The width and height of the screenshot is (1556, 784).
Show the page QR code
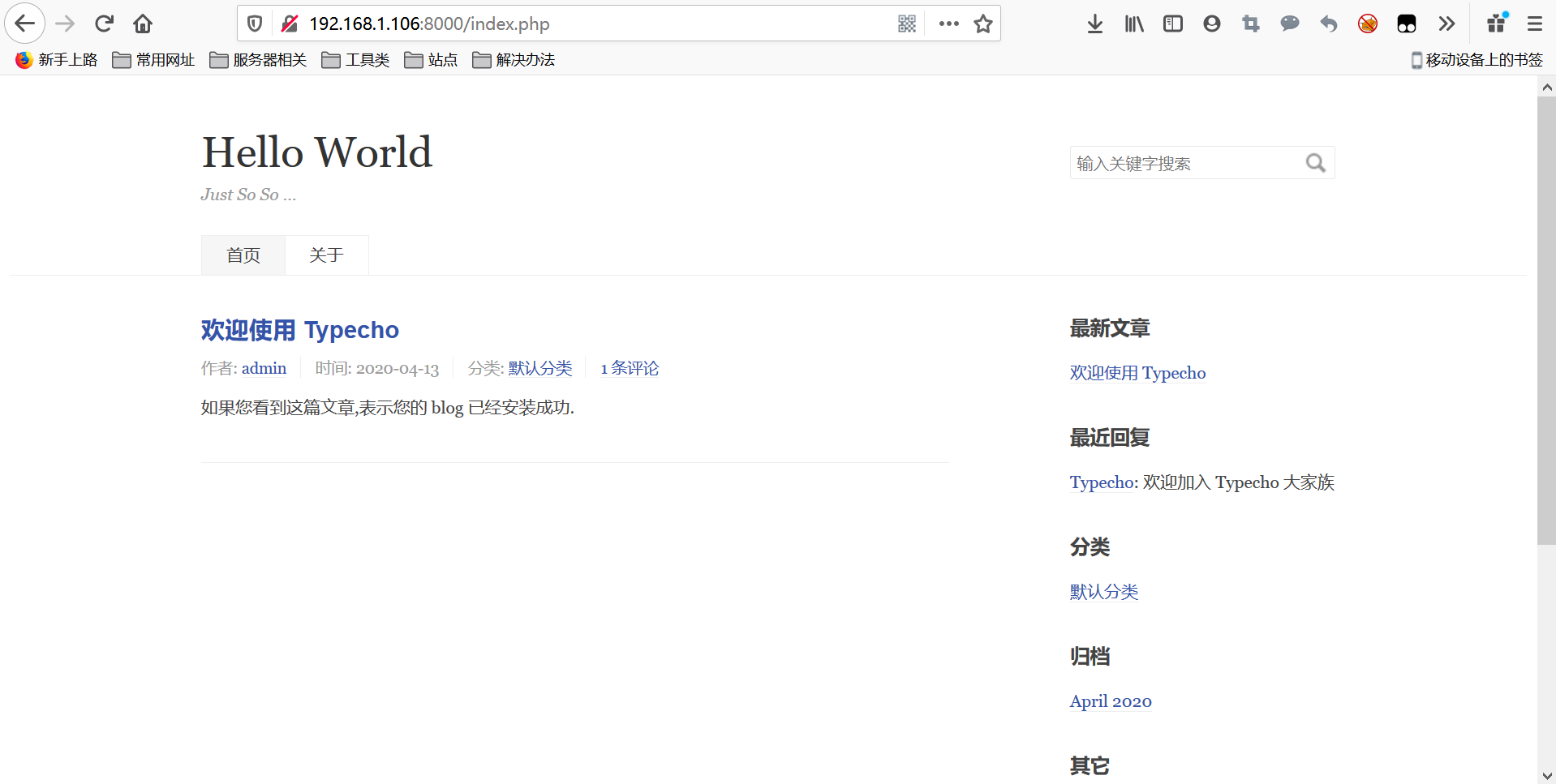(907, 24)
